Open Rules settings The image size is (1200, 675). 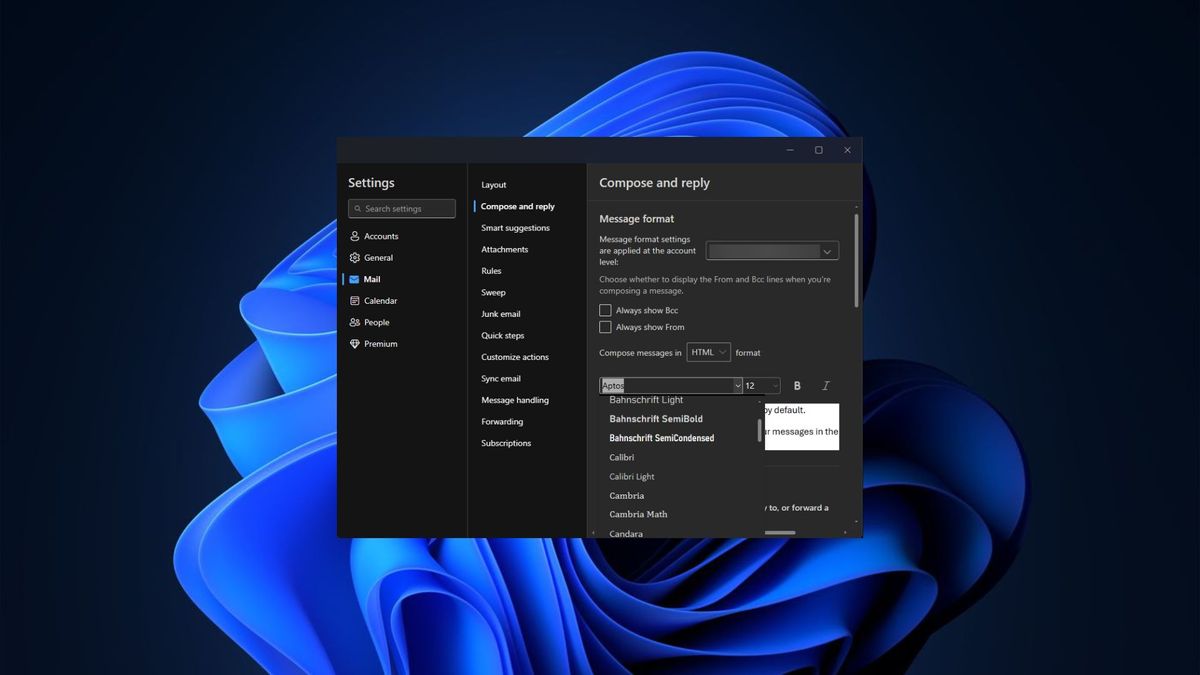[491, 271]
